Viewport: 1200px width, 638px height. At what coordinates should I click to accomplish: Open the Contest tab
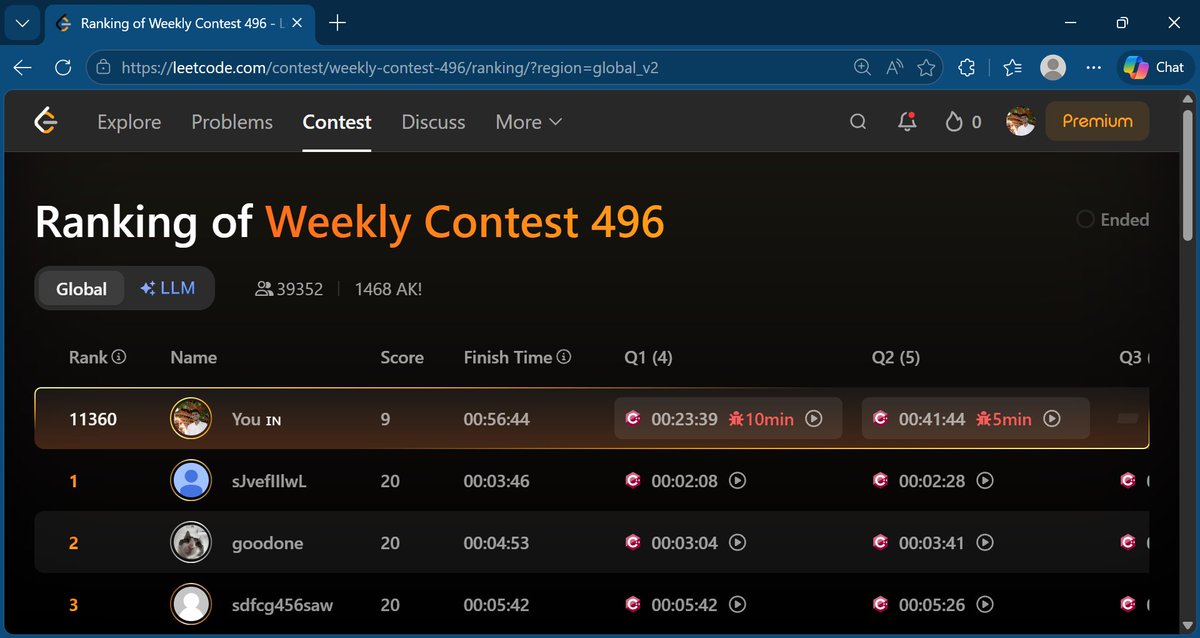[337, 122]
